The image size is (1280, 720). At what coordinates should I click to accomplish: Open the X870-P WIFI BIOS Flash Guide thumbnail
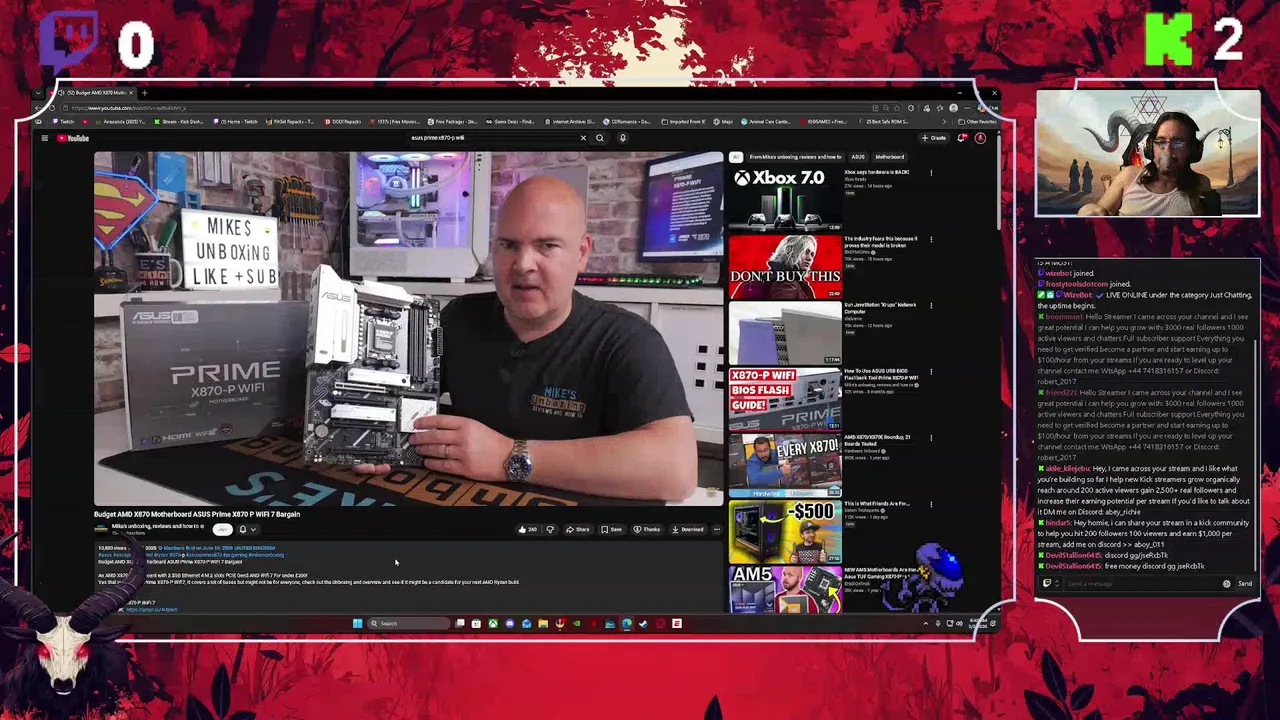[785, 398]
